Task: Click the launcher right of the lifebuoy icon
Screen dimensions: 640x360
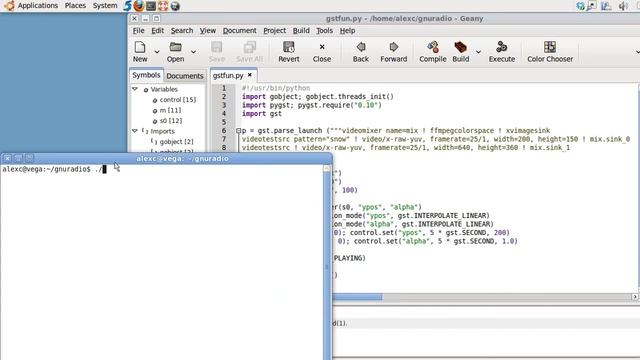Action: tap(175, 6)
